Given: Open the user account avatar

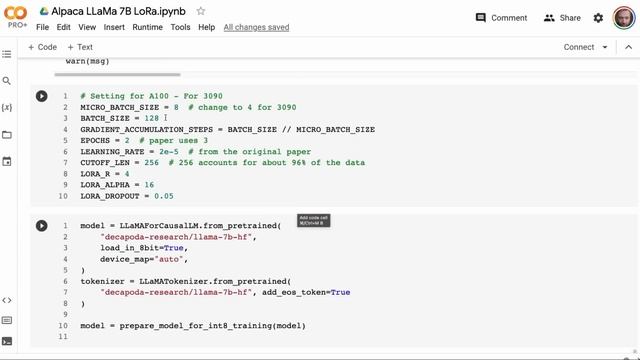Looking at the screenshot, I should (624, 18).
